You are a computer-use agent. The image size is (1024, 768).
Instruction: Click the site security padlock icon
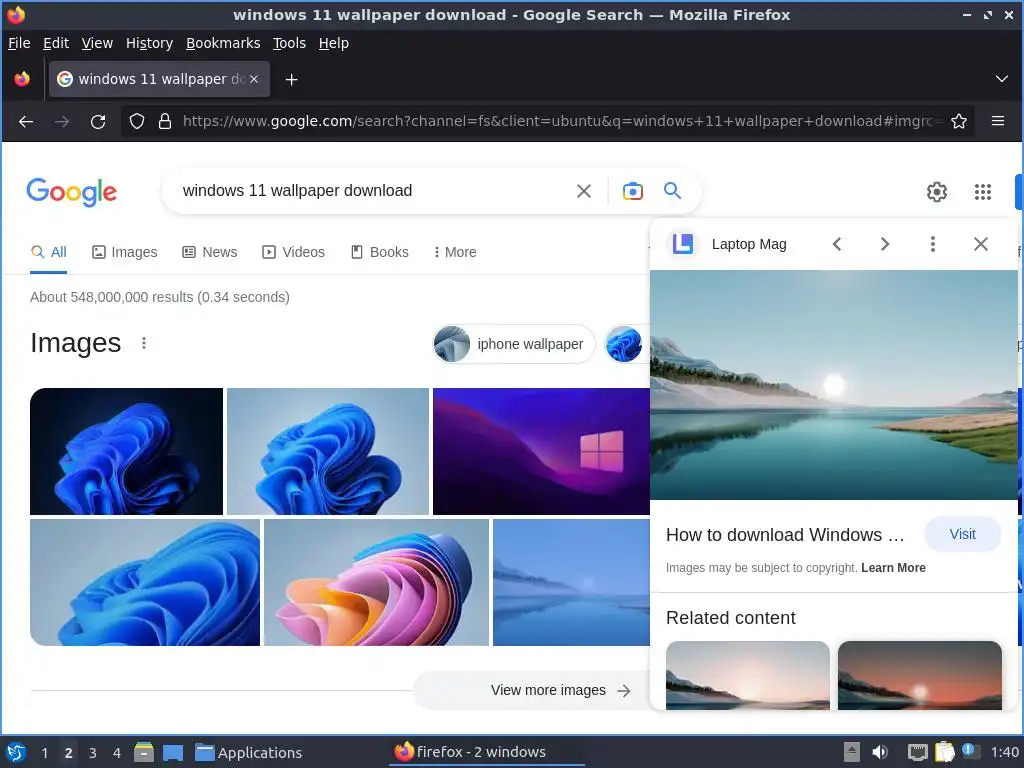click(165, 121)
